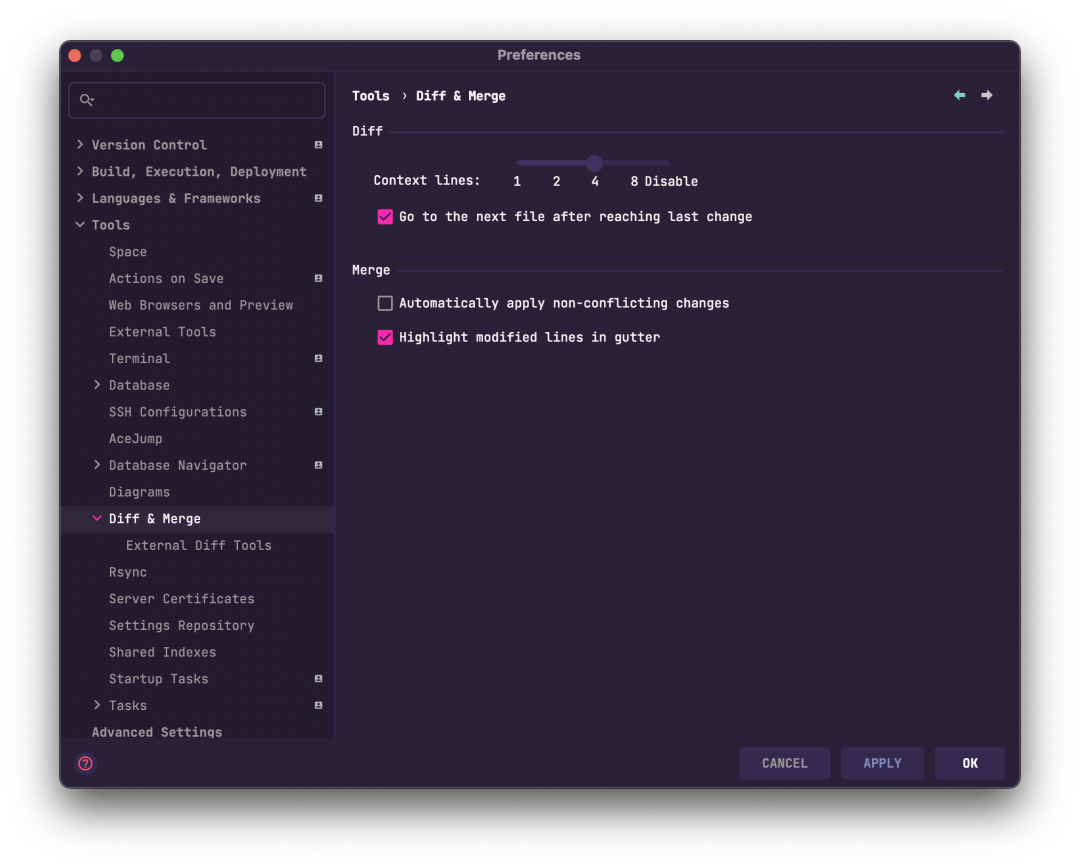Select External Diff Tools in the sidebar
Viewport: 1080px width, 867px height.
(x=198, y=545)
